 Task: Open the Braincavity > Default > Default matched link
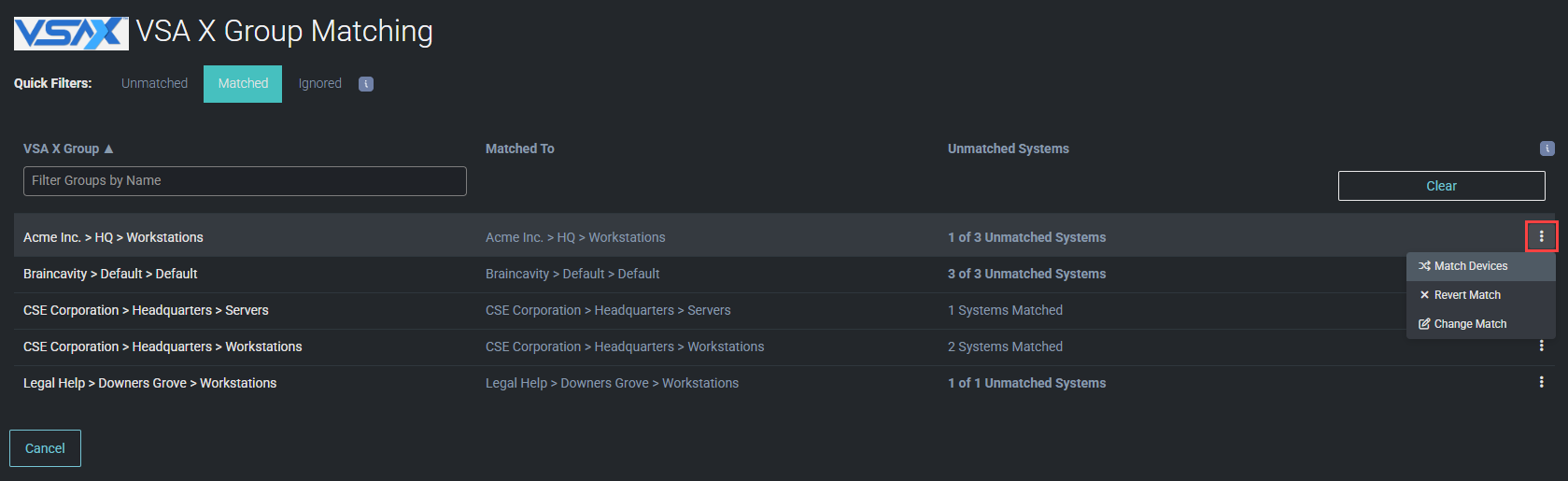point(572,274)
